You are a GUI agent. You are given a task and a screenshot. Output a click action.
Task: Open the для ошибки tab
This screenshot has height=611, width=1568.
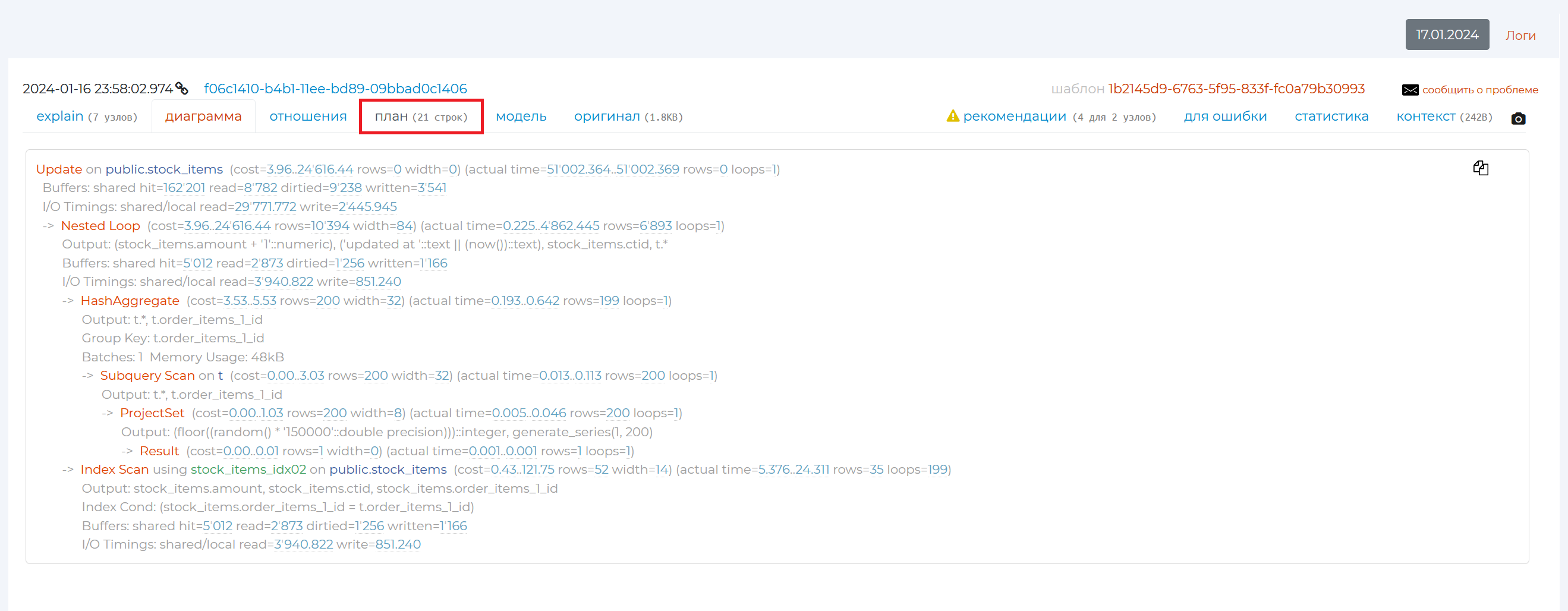(x=1224, y=116)
